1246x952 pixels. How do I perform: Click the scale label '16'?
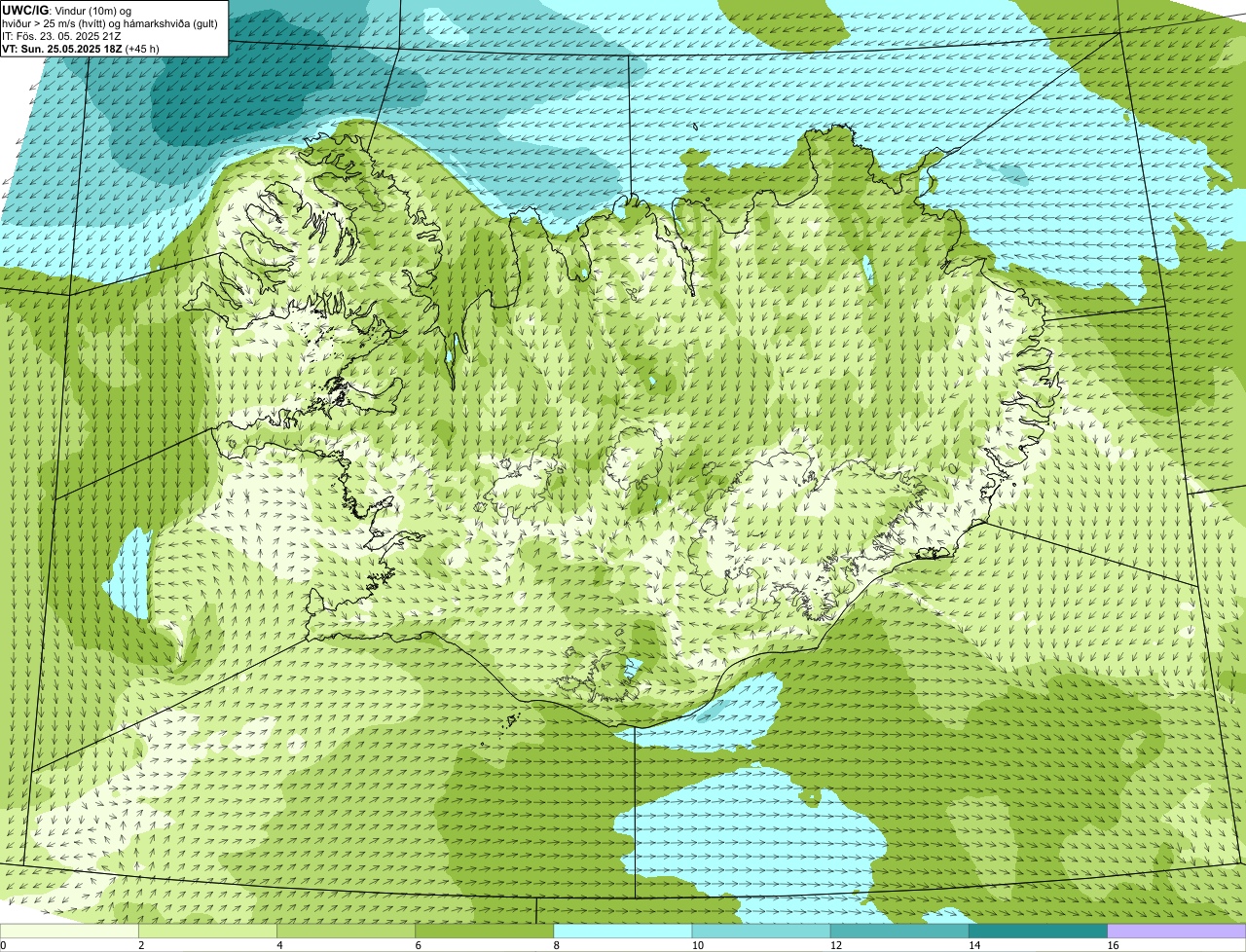(x=1112, y=945)
